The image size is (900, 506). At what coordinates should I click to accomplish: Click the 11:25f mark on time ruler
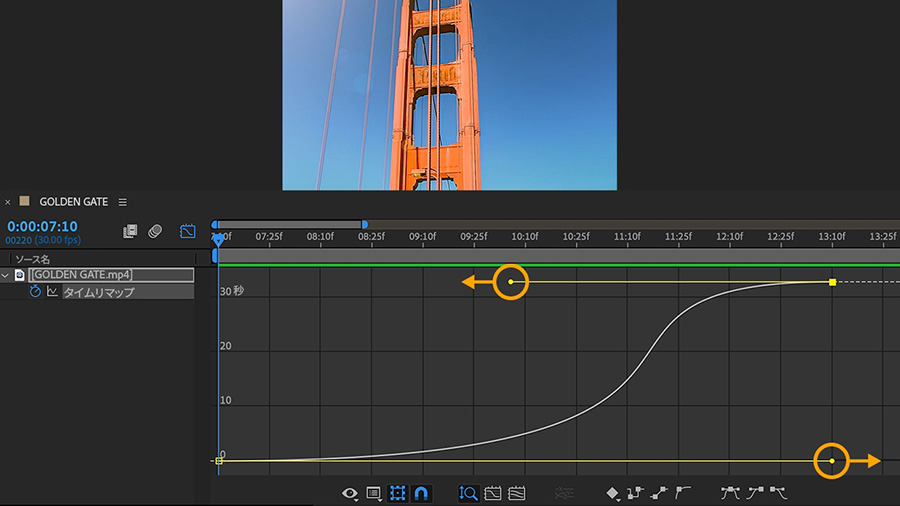point(678,236)
